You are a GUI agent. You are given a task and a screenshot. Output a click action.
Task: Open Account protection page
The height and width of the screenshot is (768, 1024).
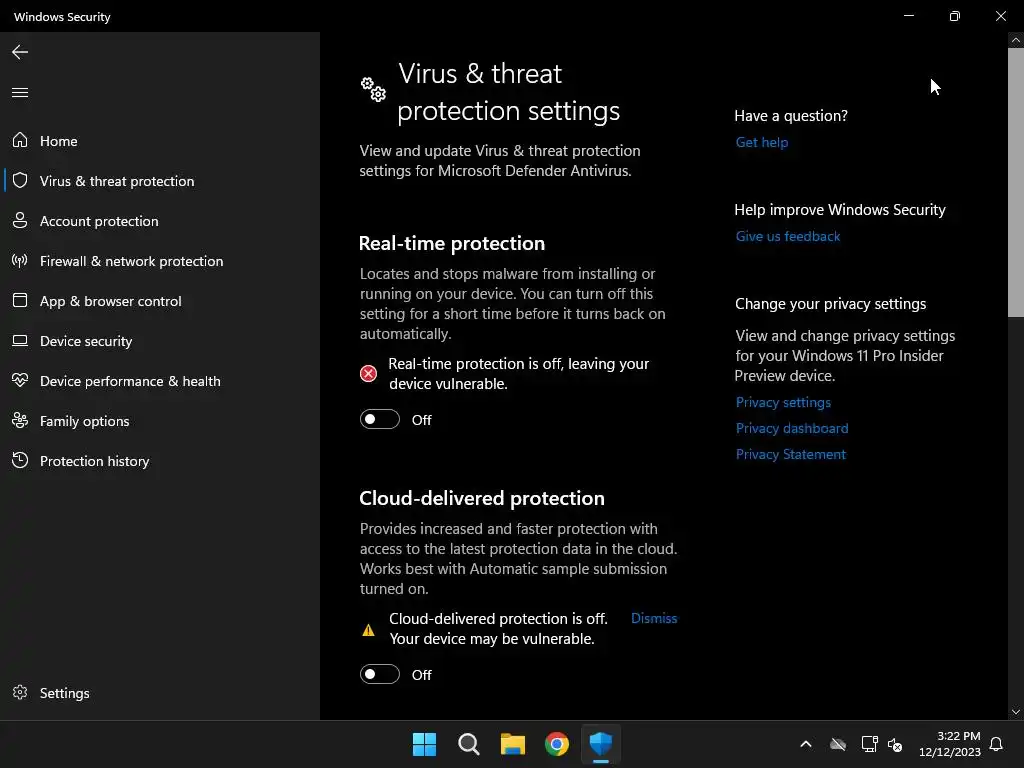[160, 221]
